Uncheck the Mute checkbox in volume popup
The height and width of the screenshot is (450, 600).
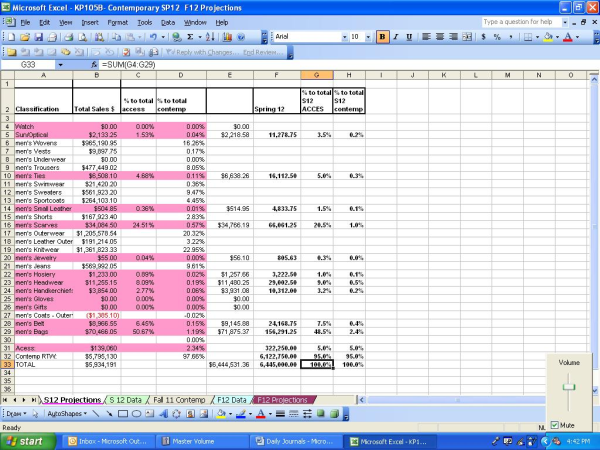(555, 425)
